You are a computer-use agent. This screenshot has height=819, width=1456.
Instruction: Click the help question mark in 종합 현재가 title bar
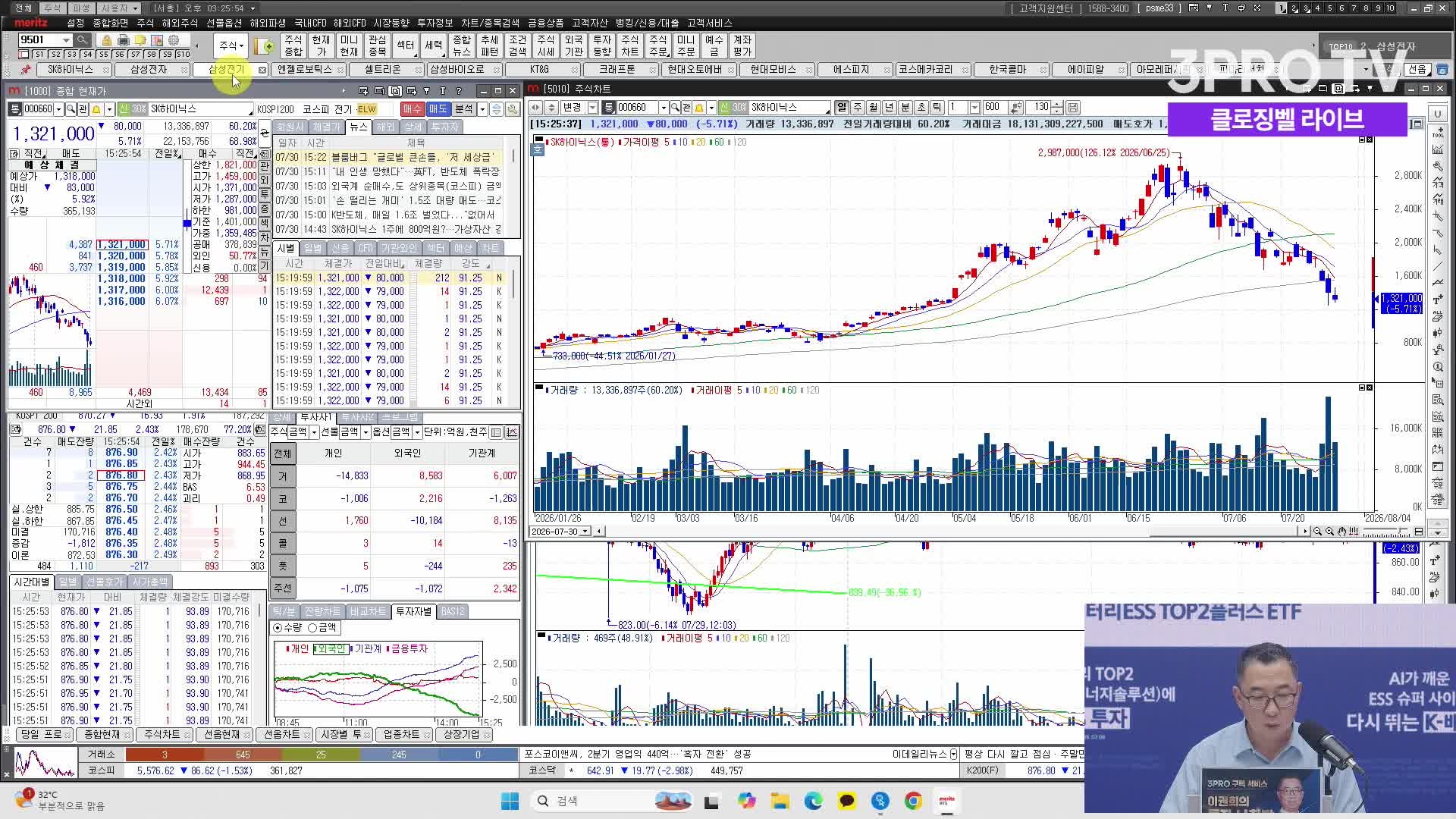[458, 91]
